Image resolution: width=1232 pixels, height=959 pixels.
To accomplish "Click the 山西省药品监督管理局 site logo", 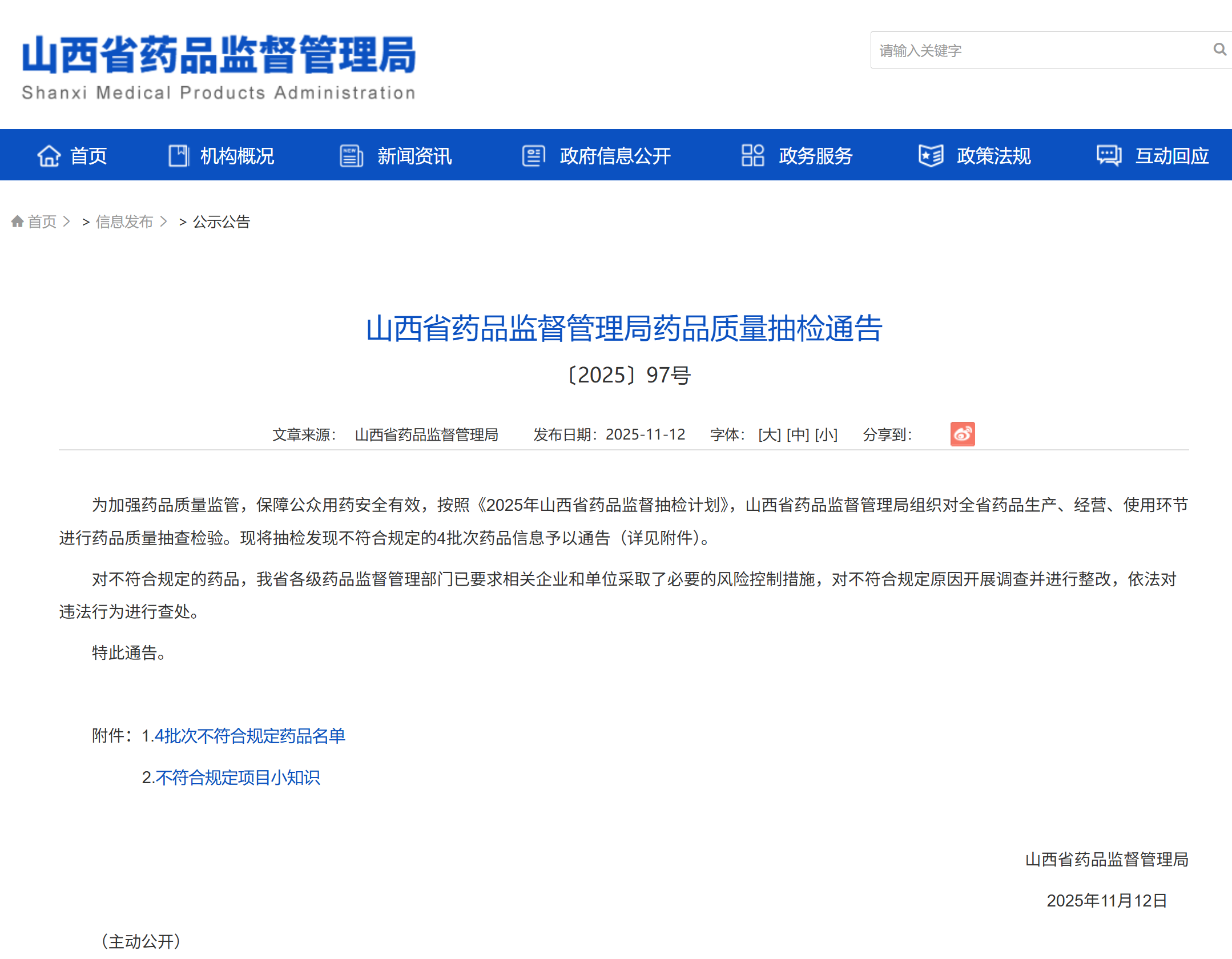I will [x=219, y=67].
